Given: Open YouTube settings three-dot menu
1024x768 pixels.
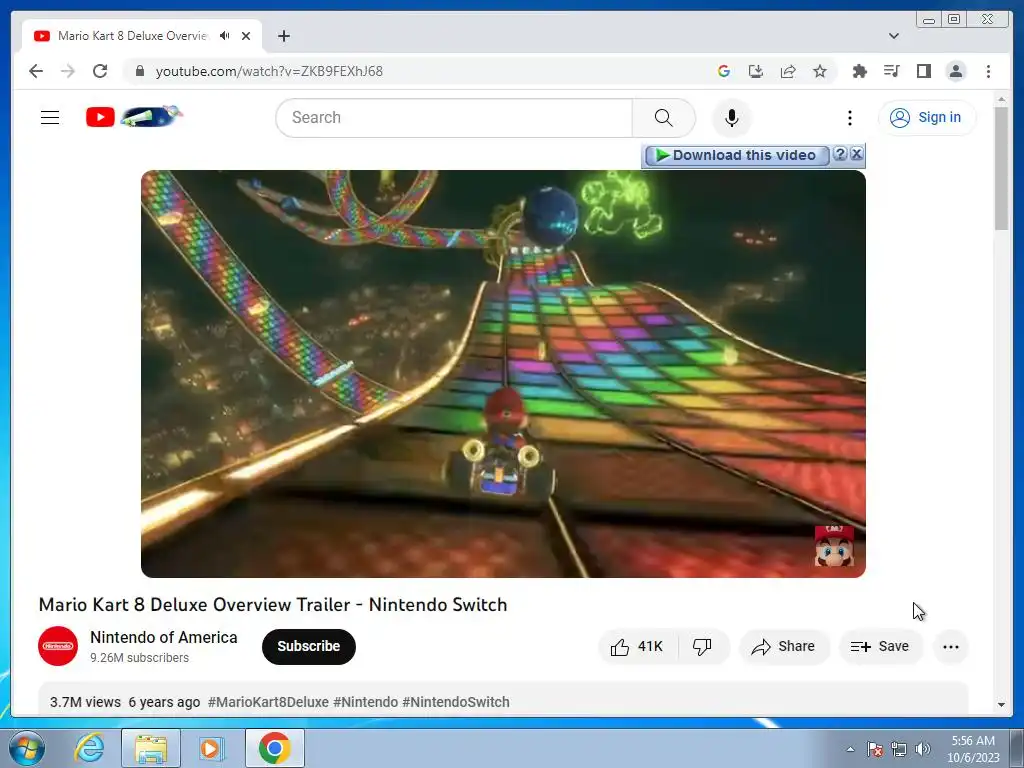Looking at the screenshot, I should tap(850, 118).
